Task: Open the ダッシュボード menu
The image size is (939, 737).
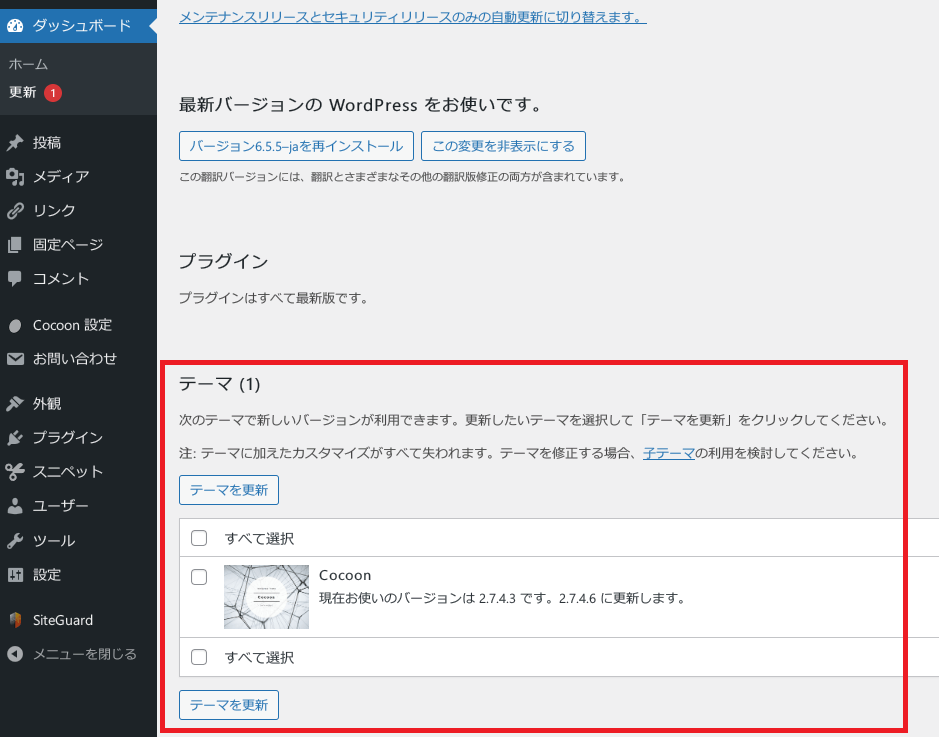Action: [78, 26]
